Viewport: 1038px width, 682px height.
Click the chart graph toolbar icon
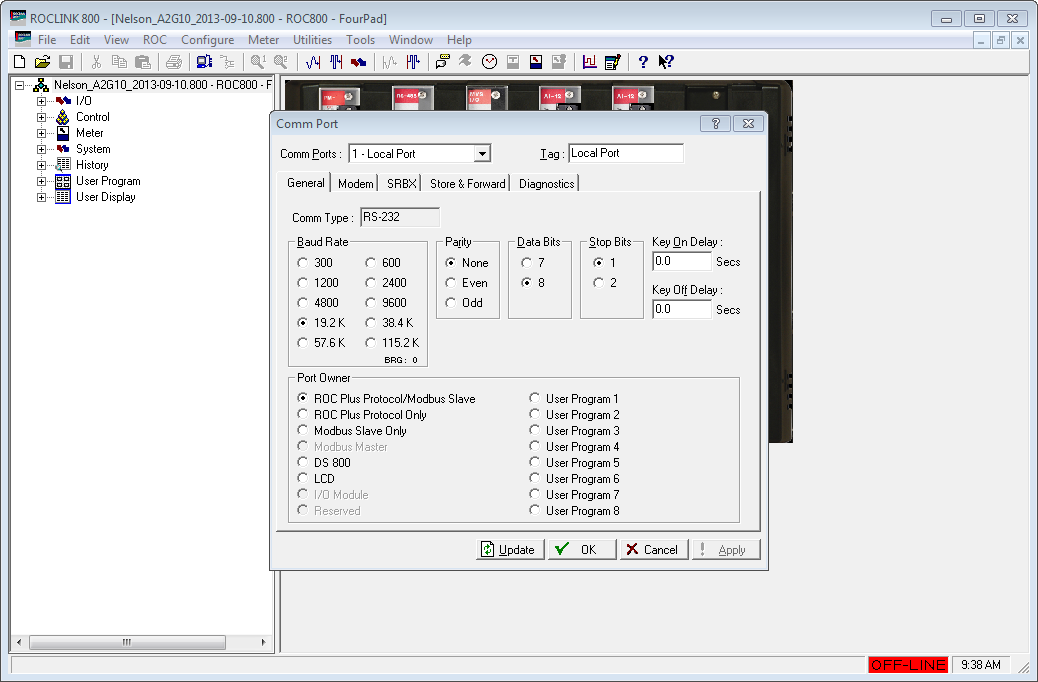589,62
